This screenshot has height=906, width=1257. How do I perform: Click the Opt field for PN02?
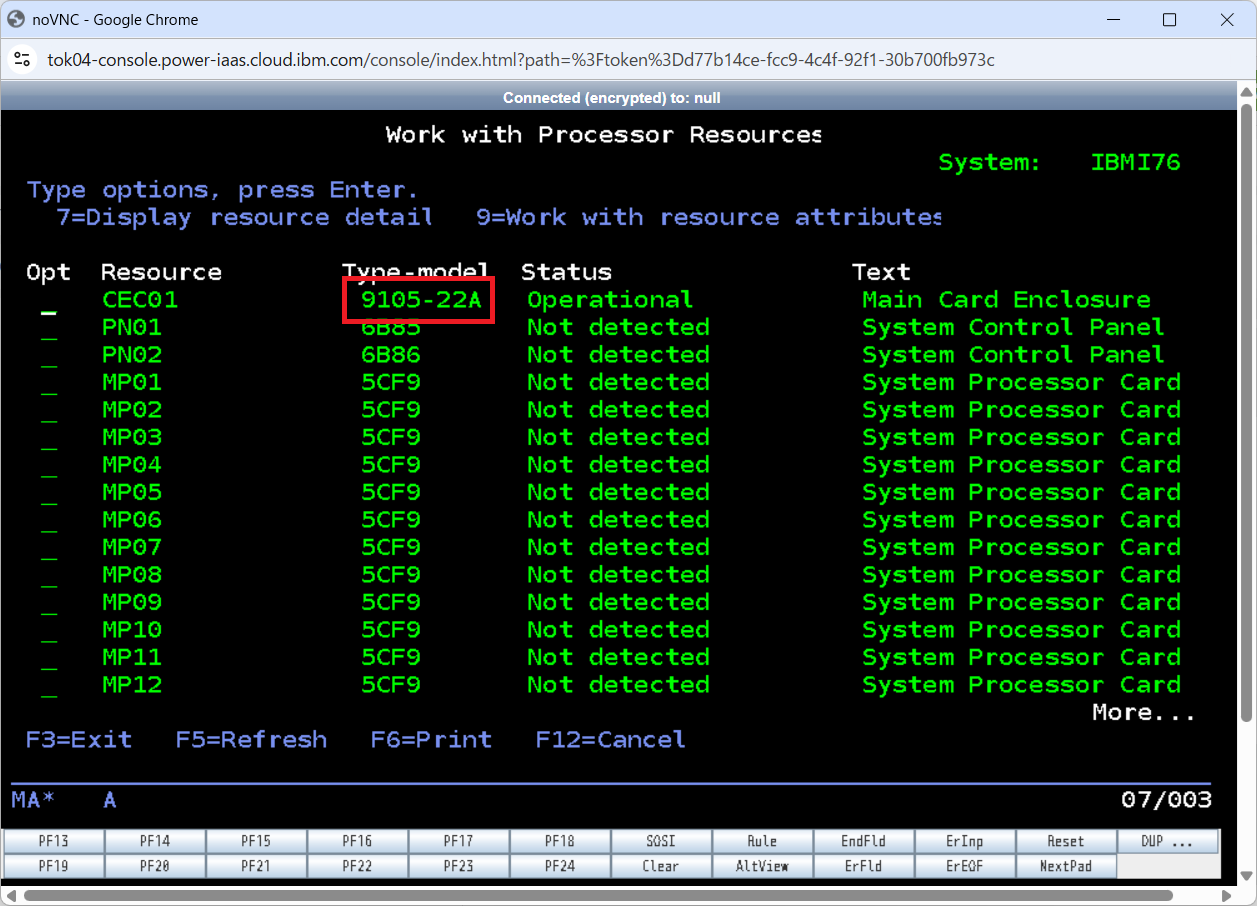49,357
